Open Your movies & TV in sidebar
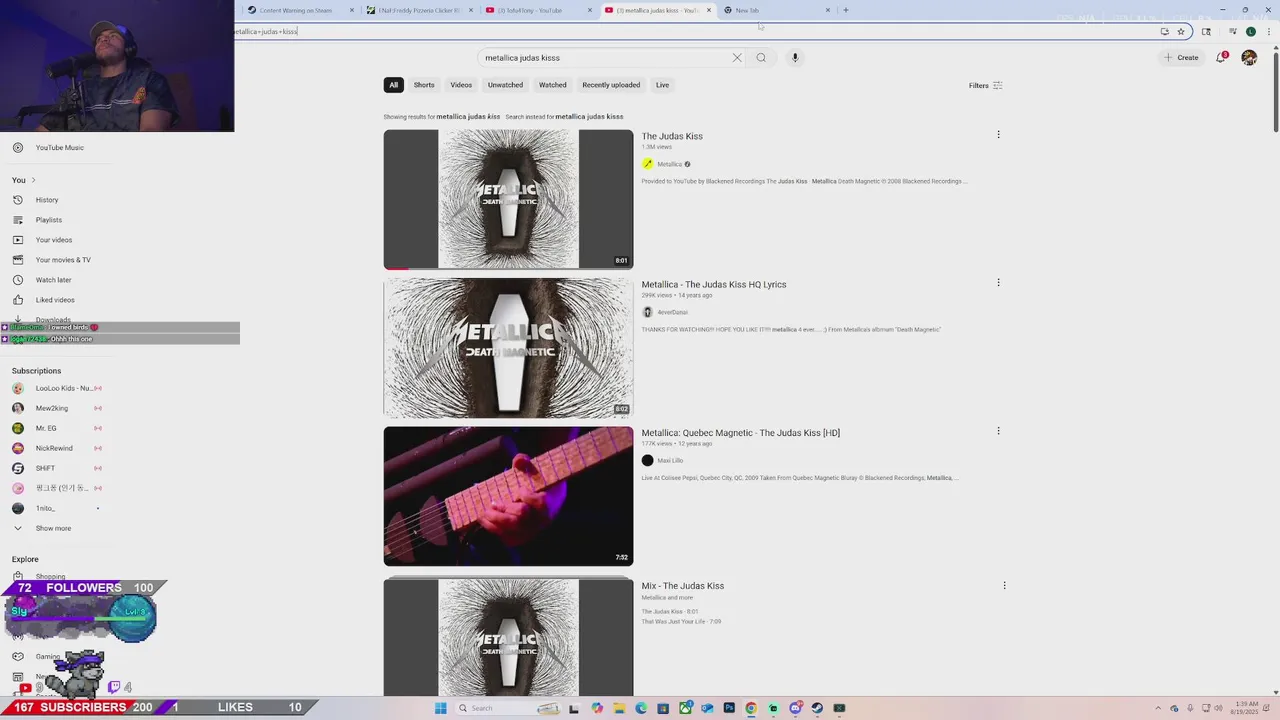The width and height of the screenshot is (1280, 720). 63,260
